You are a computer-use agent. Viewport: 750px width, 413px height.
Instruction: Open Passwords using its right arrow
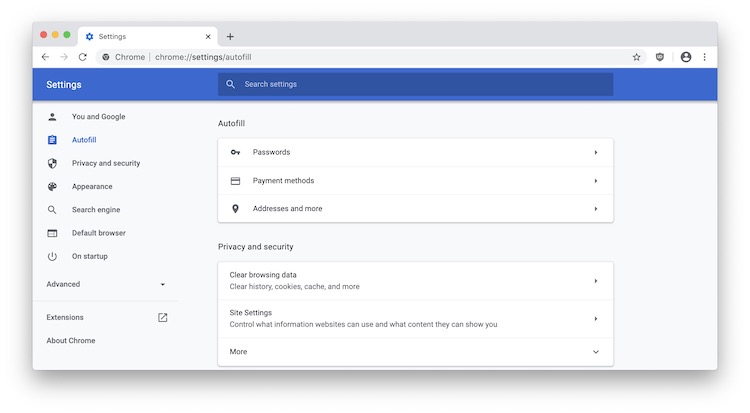pos(596,152)
